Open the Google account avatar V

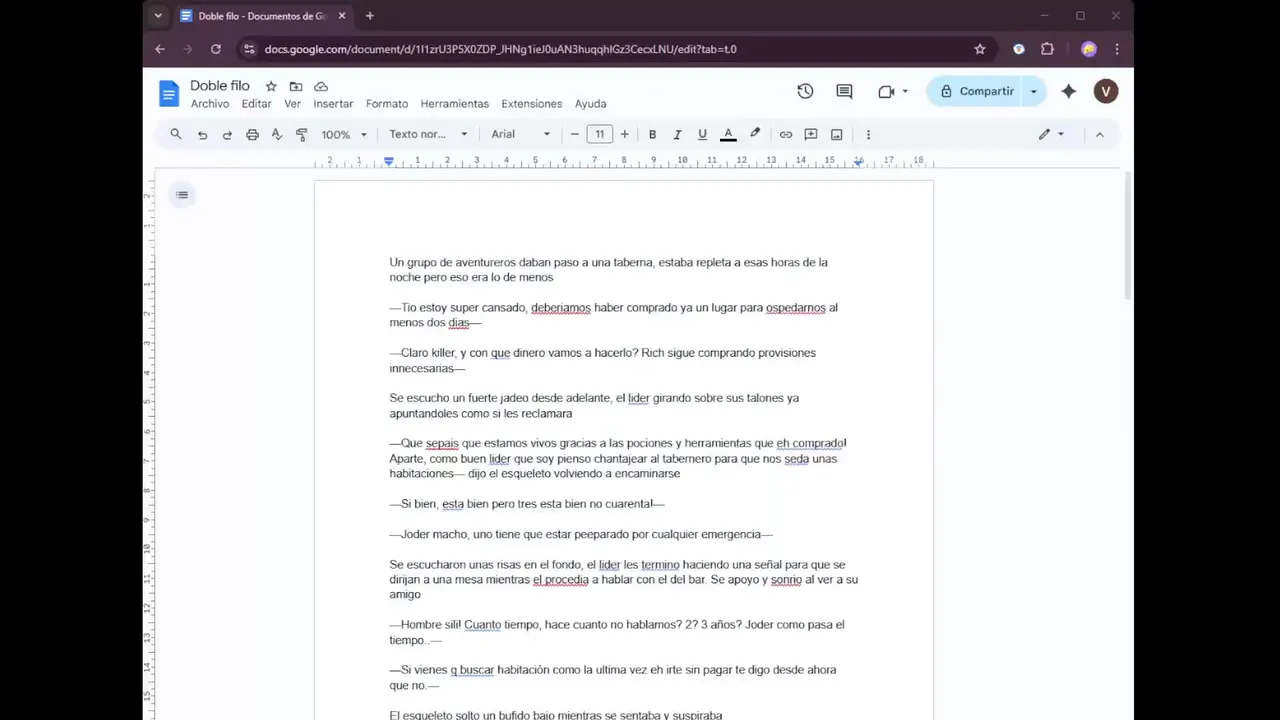(x=1105, y=91)
